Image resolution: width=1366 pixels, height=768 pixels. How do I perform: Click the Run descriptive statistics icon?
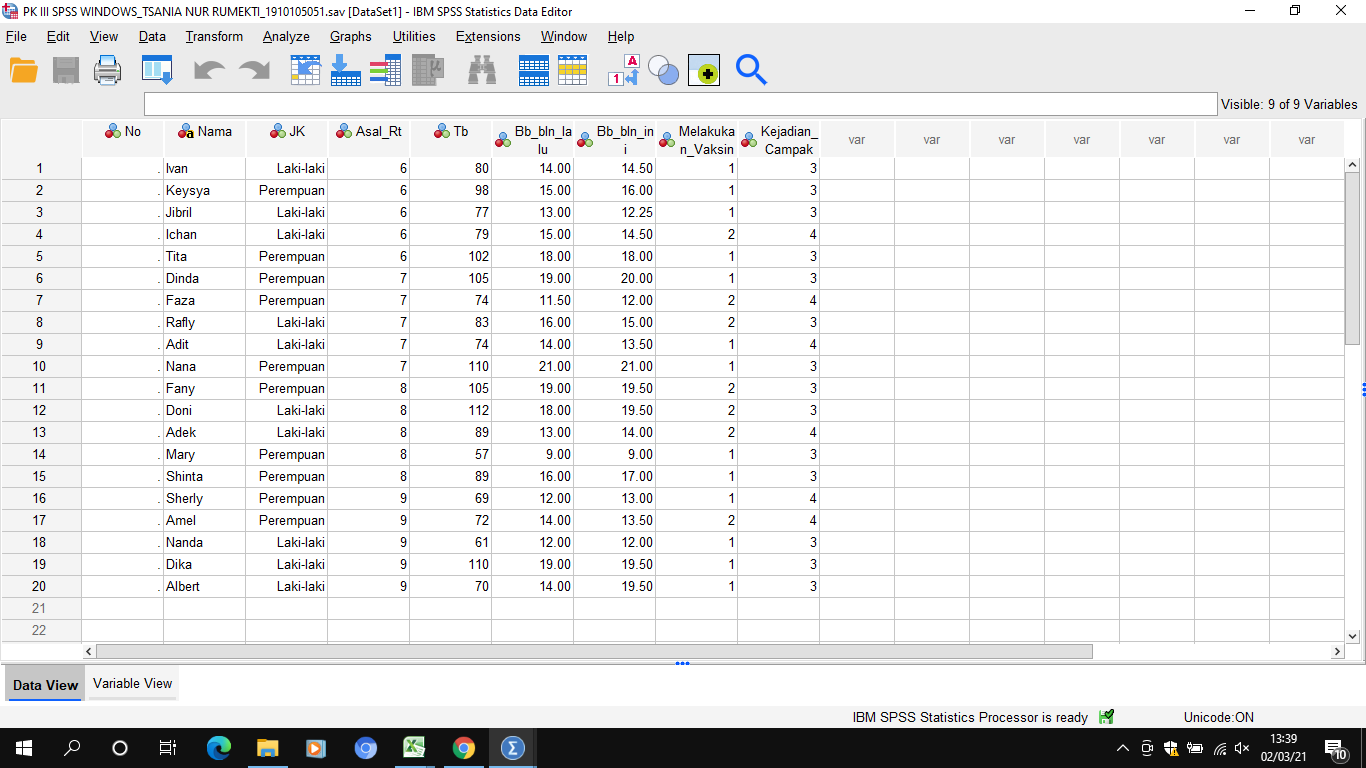coord(429,70)
